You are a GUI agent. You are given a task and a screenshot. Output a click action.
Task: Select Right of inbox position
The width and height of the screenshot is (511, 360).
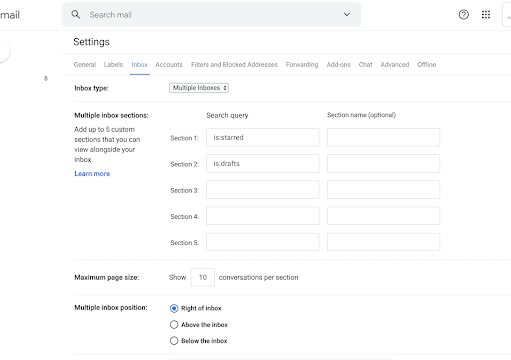tap(174, 308)
